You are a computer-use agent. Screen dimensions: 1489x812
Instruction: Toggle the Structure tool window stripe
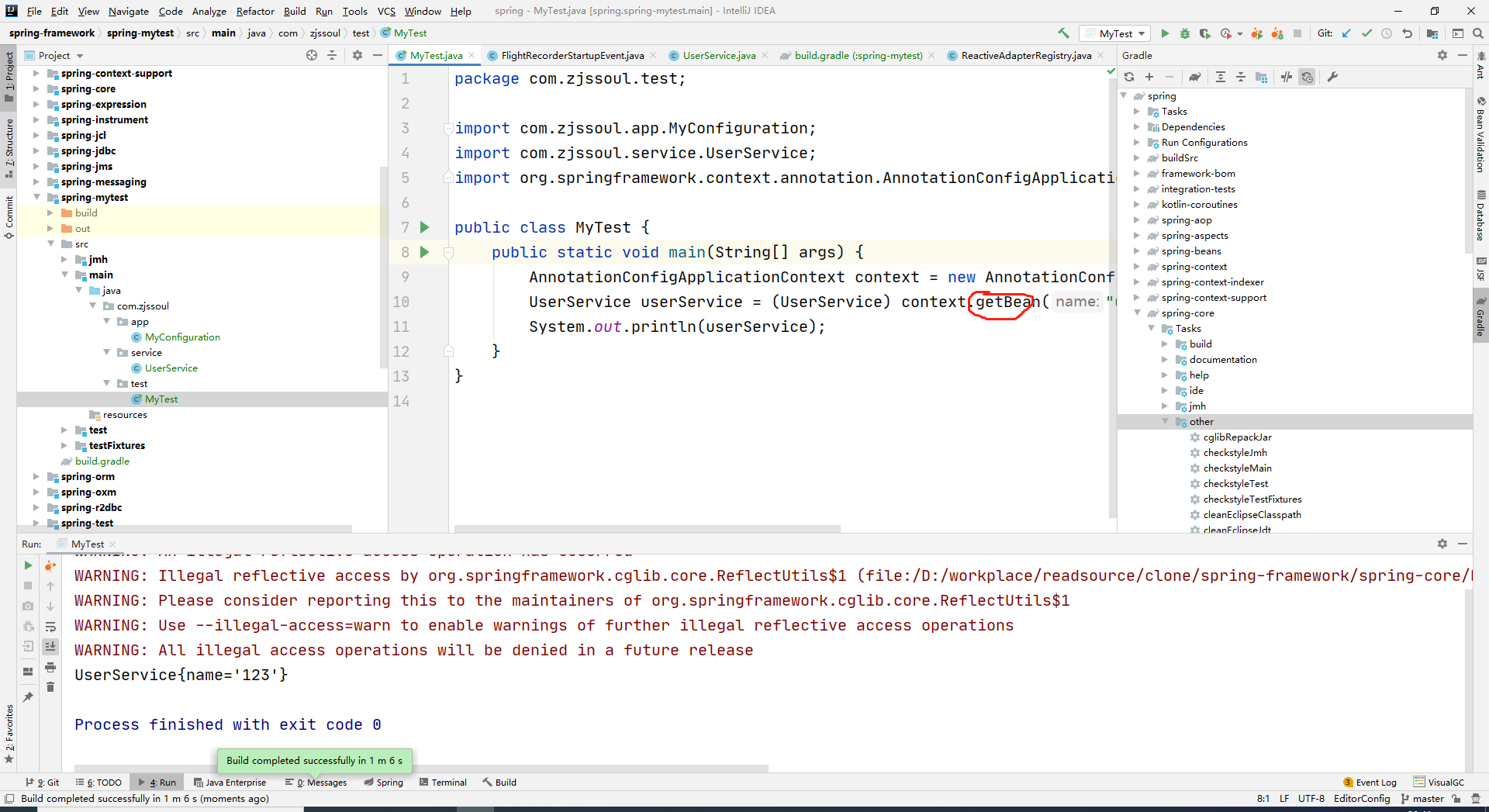click(9, 148)
